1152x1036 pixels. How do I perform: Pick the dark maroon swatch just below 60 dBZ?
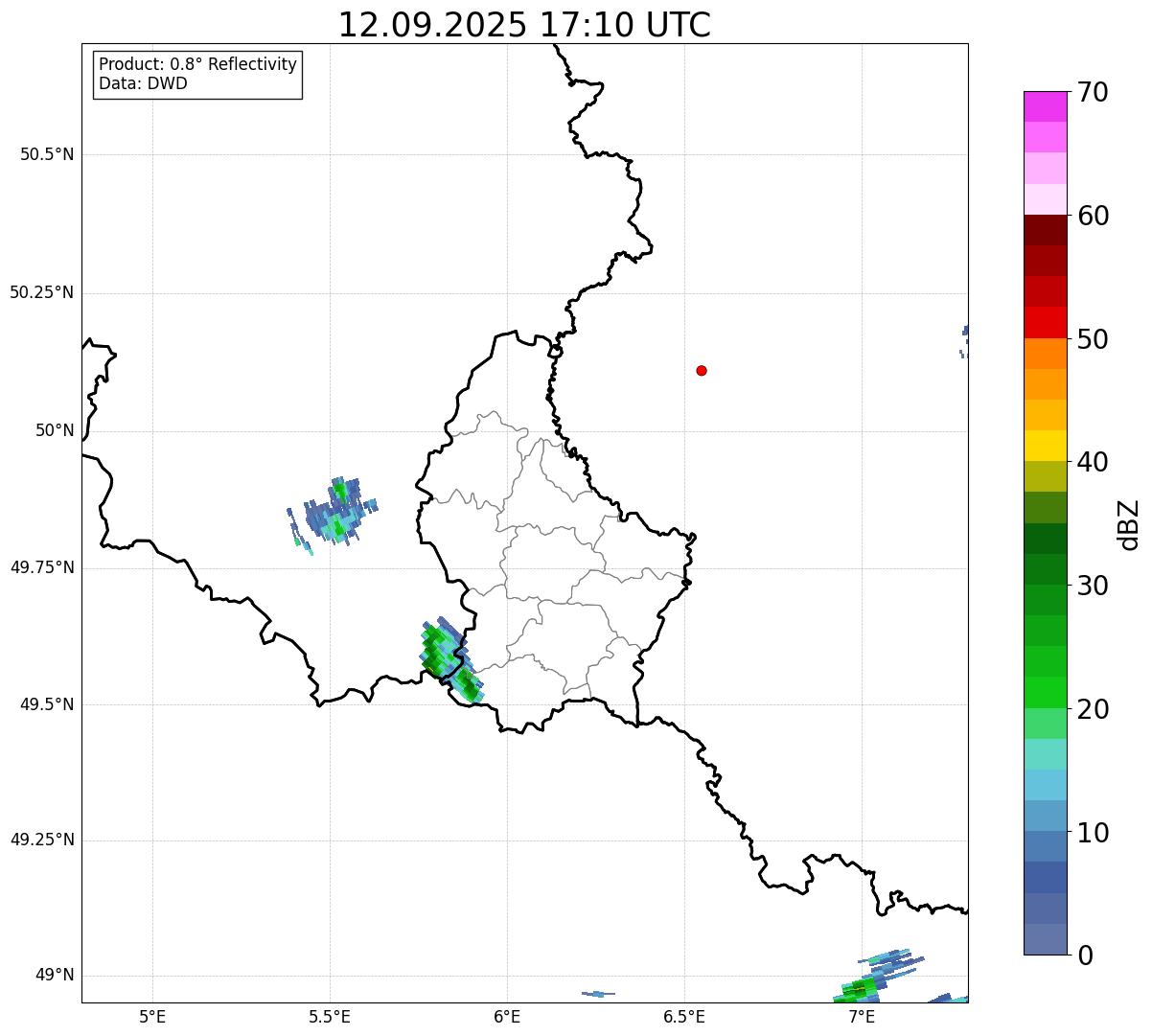tap(1045, 230)
